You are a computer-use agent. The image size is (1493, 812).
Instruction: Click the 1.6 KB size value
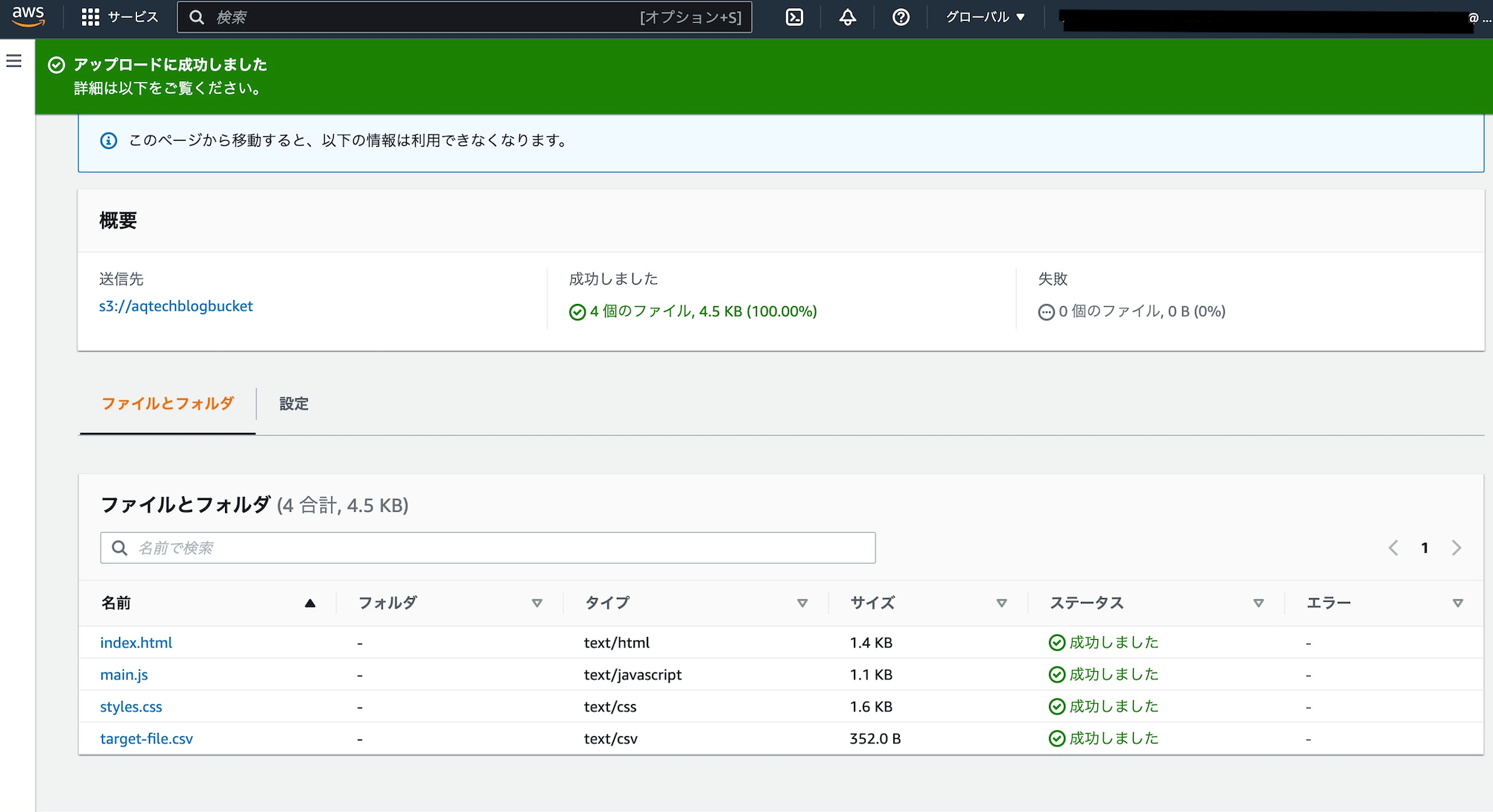pyautogui.click(x=872, y=707)
